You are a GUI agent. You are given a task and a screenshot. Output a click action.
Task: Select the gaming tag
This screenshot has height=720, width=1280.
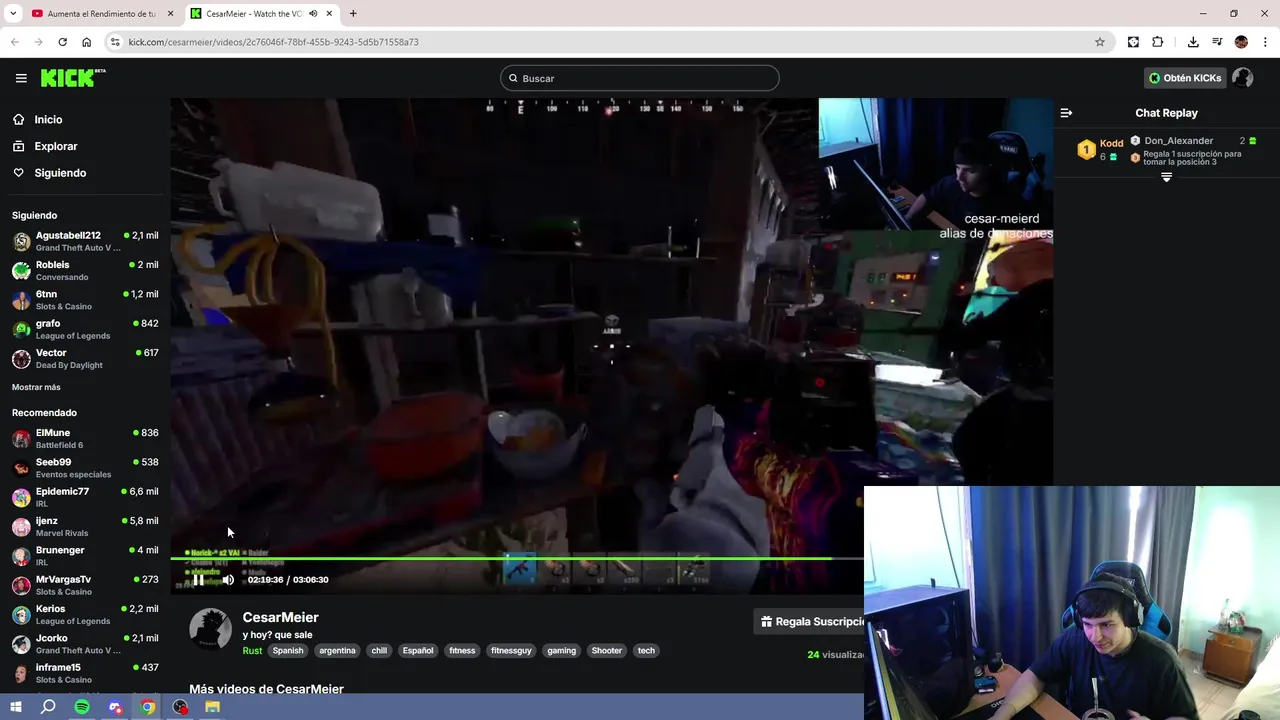coord(561,650)
